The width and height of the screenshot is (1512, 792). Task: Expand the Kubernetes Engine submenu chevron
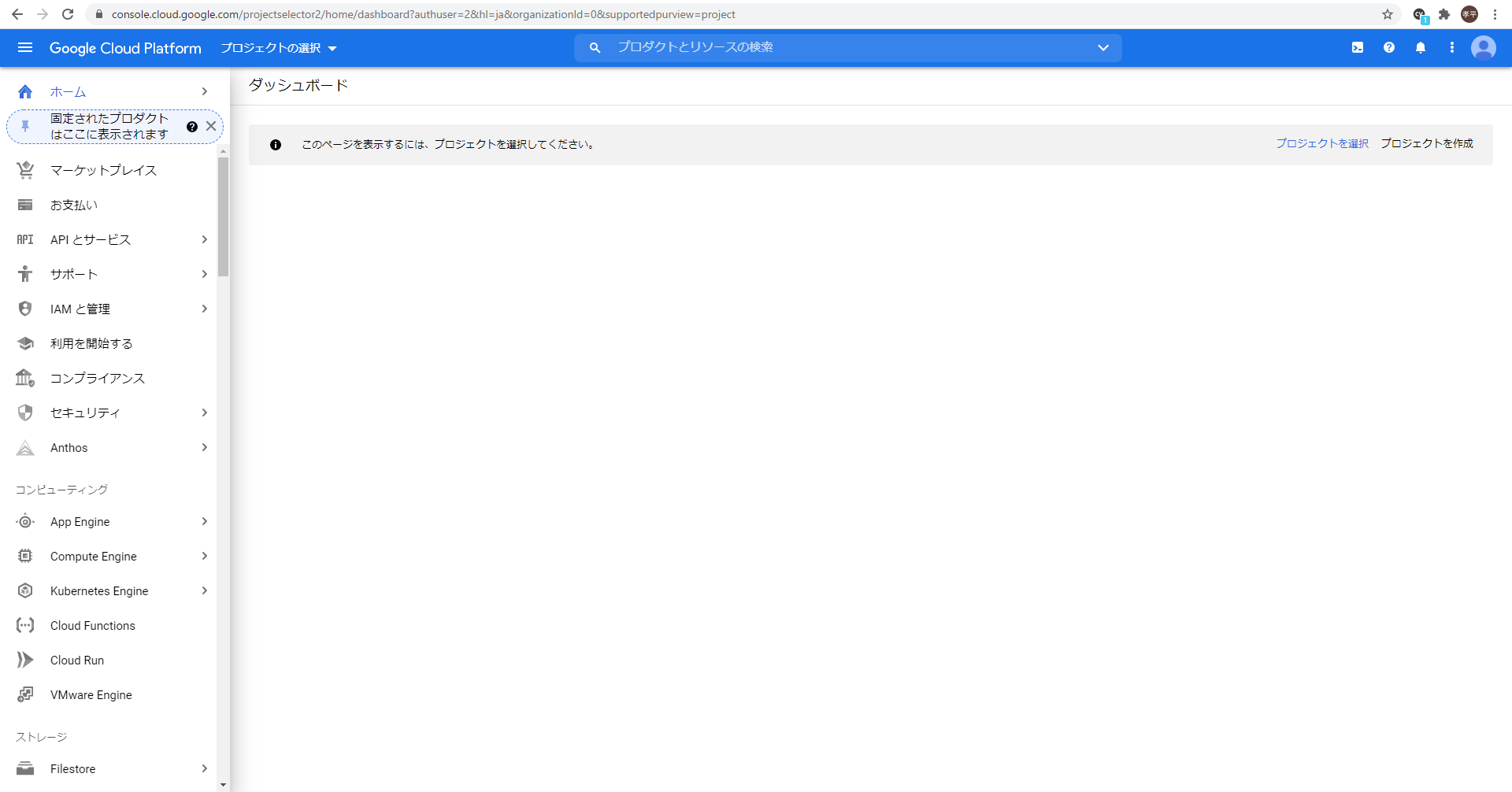pos(205,590)
